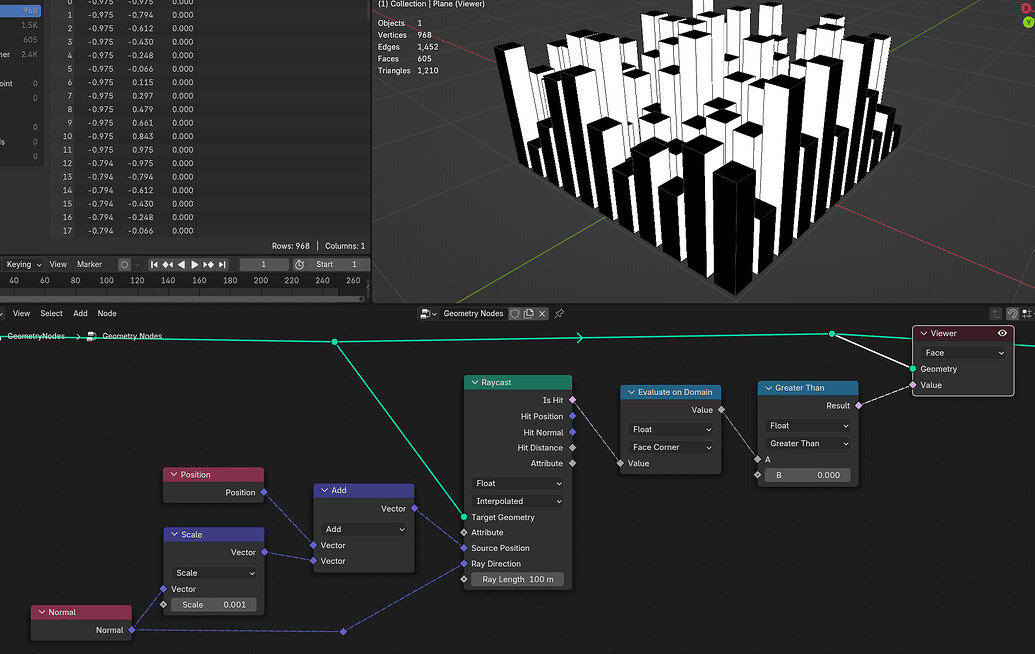1035x654 pixels.
Task: Toggle node editor snapping magnet icon
Action: click(x=1012, y=314)
